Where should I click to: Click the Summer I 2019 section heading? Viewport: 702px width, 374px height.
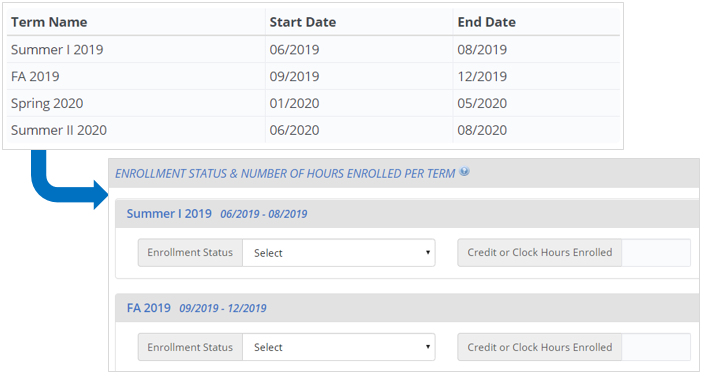tap(169, 214)
